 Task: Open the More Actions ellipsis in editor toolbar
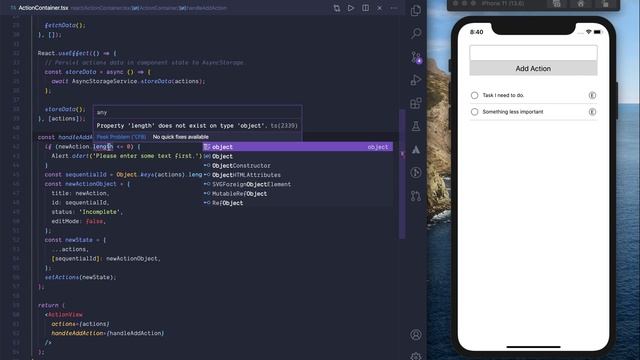click(x=394, y=8)
